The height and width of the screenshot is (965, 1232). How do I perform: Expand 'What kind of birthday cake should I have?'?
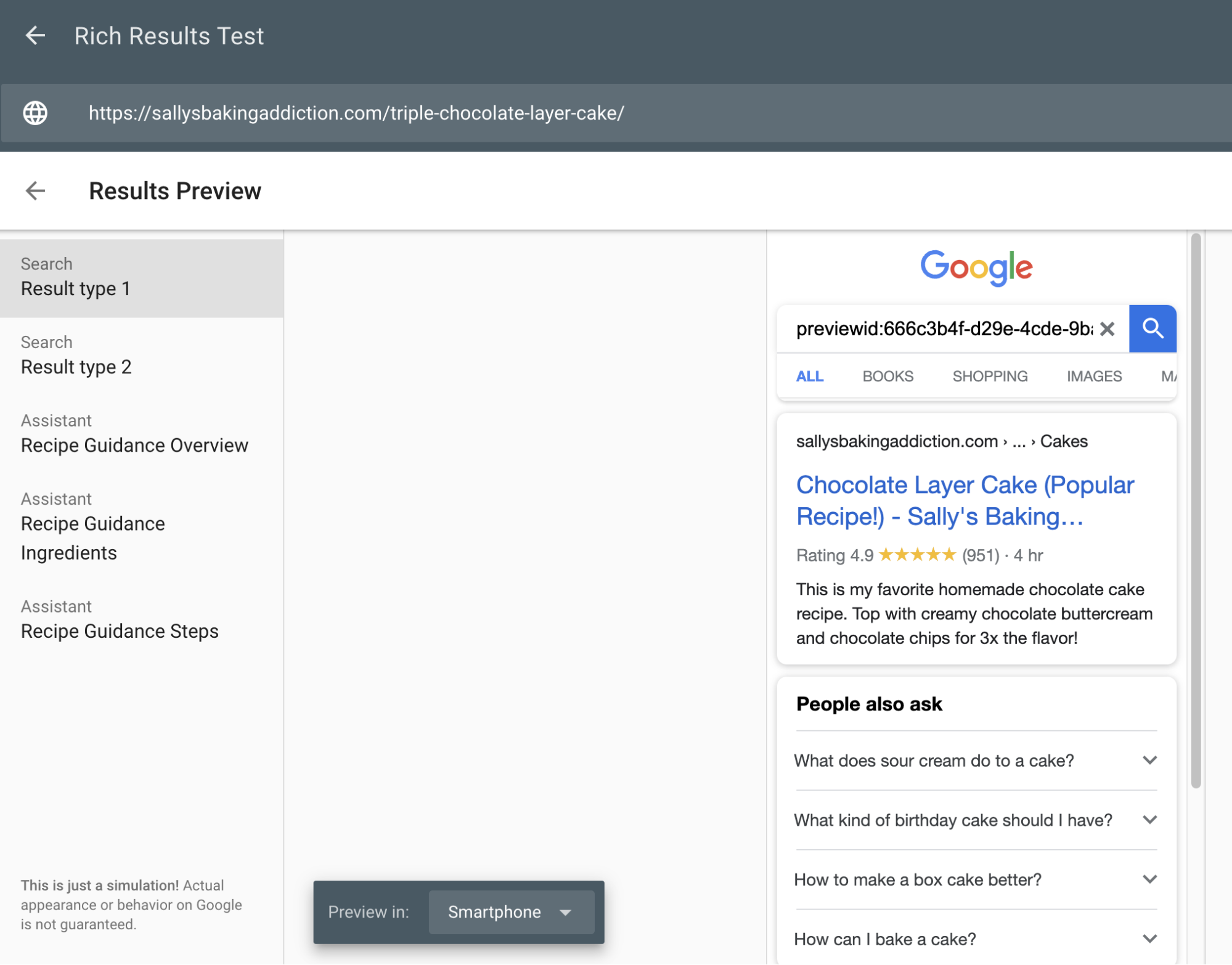[976, 820]
